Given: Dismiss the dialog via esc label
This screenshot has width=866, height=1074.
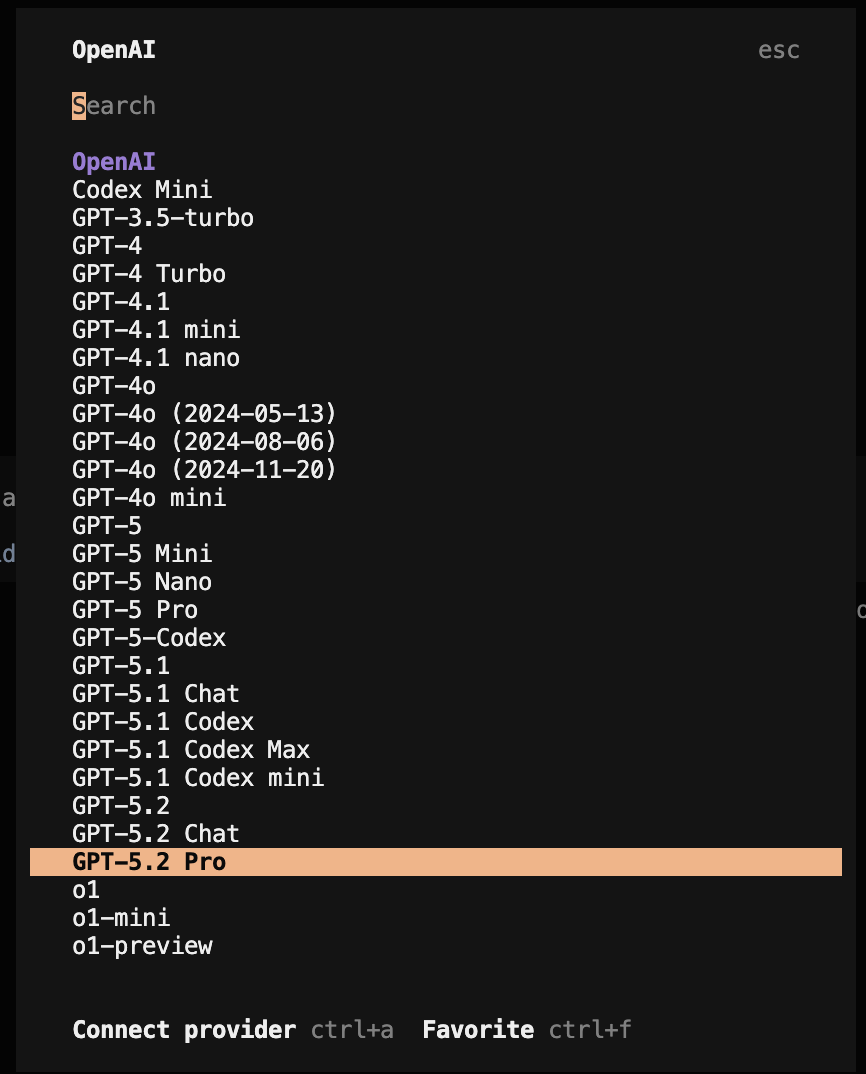Looking at the screenshot, I should (779, 50).
